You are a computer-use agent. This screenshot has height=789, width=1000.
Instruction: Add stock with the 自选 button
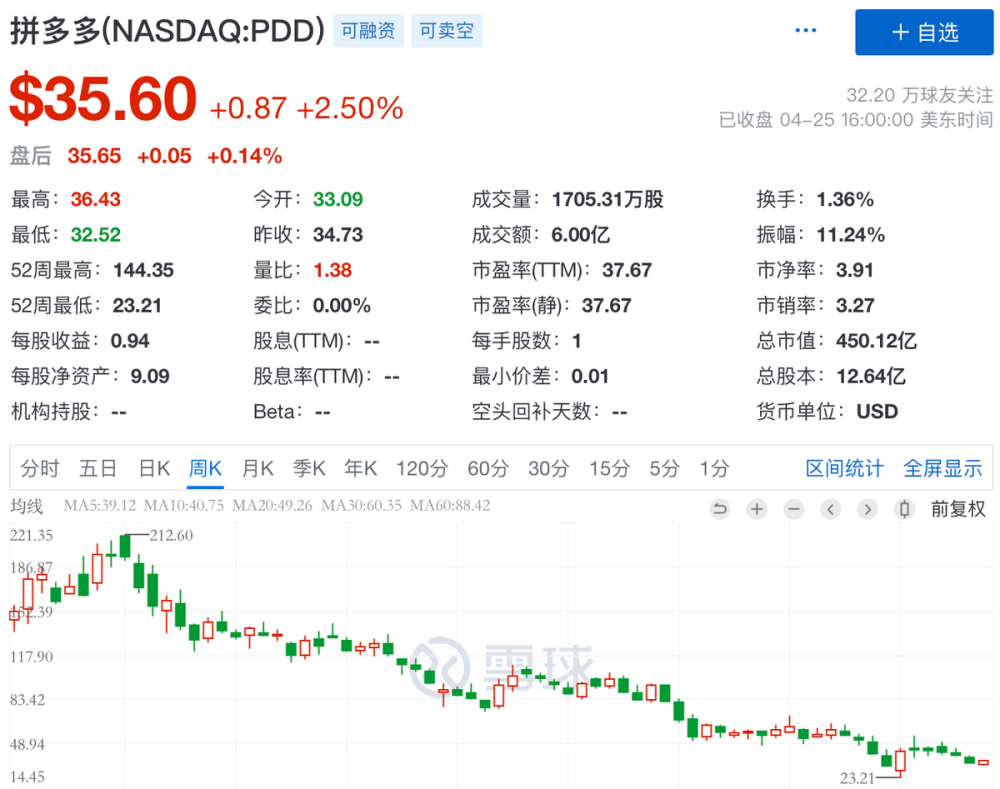tap(924, 32)
